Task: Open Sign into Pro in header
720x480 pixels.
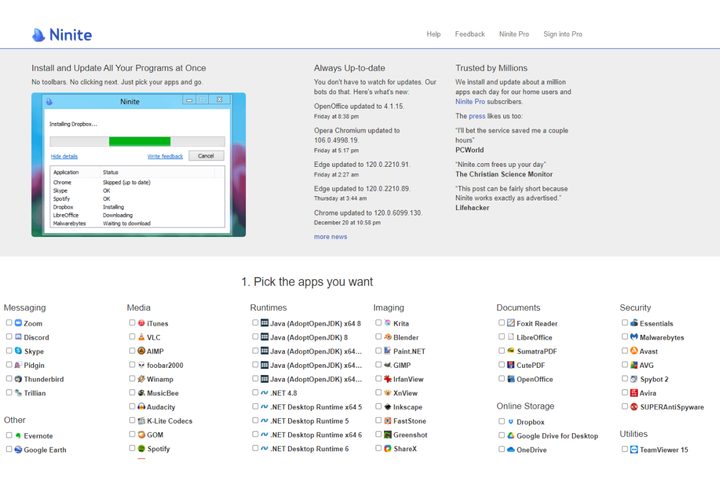Action: point(562,34)
